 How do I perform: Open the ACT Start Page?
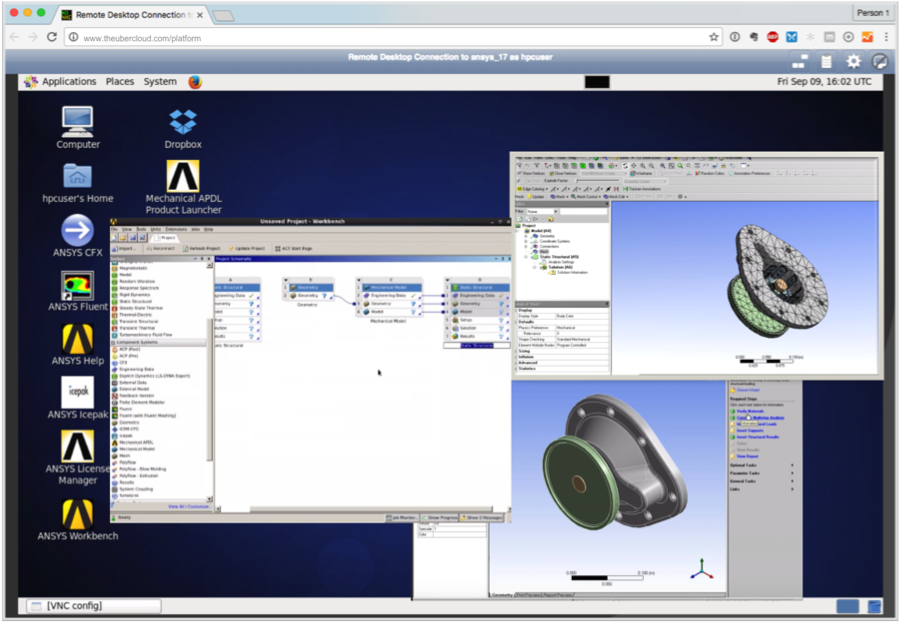292,248
